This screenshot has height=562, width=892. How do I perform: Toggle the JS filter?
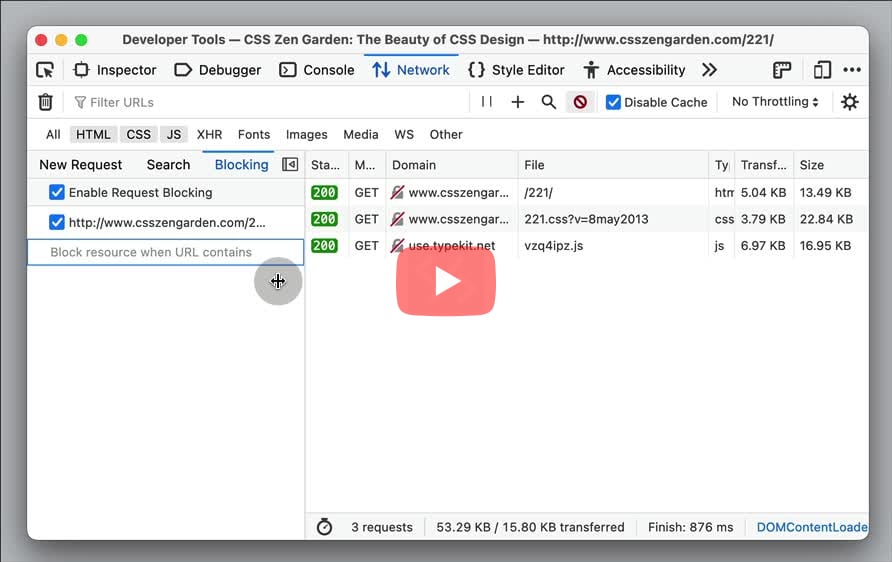point(174,135)
